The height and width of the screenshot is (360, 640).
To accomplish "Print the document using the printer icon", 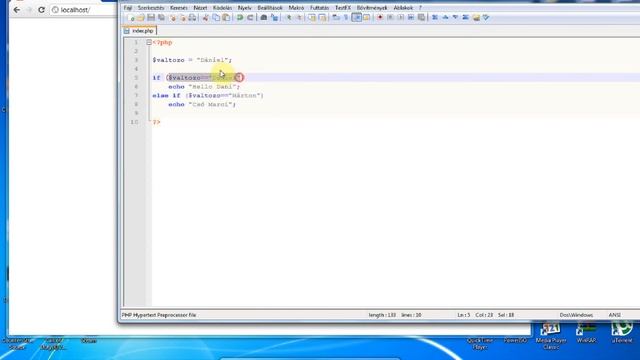I will (192, 18).
